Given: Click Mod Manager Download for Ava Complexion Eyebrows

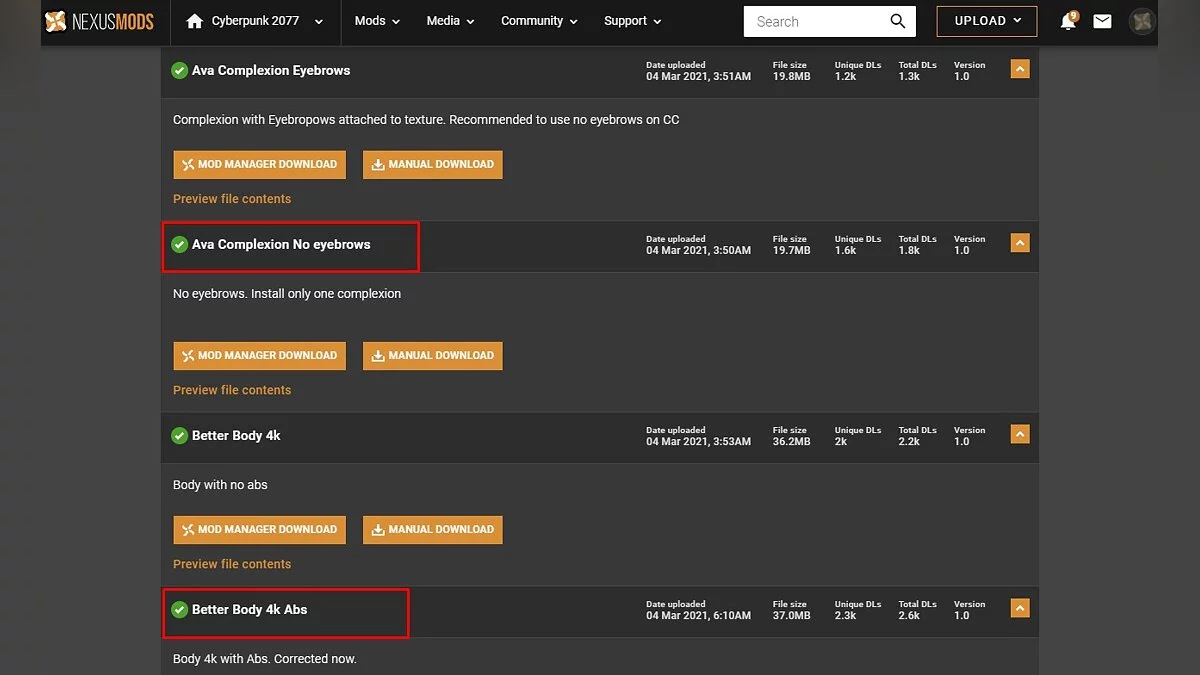Looking at the screenshot, I should pyautogui.click(x=260, y=165).
